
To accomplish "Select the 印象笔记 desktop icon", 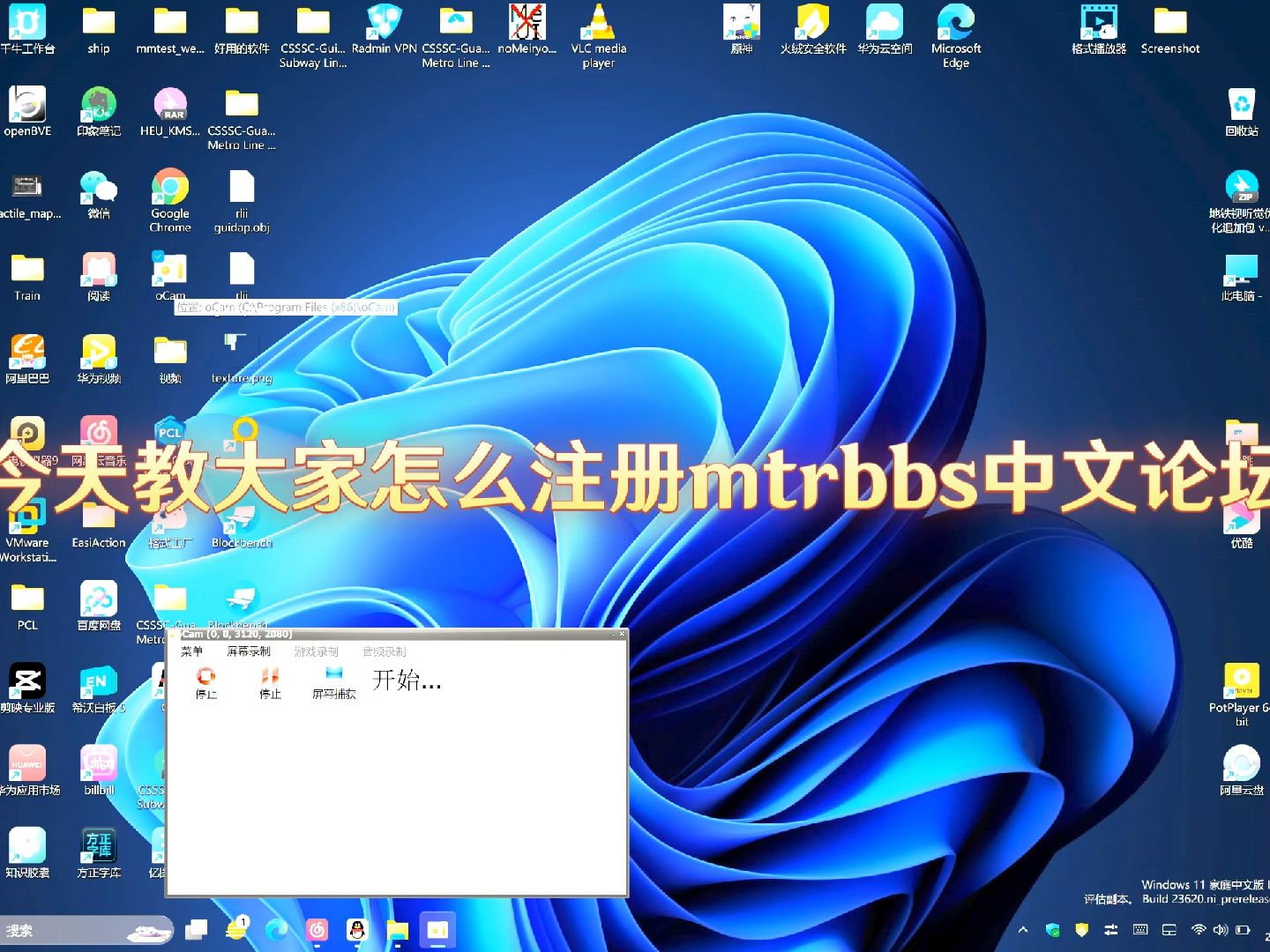I will click(x=99, y=112).
